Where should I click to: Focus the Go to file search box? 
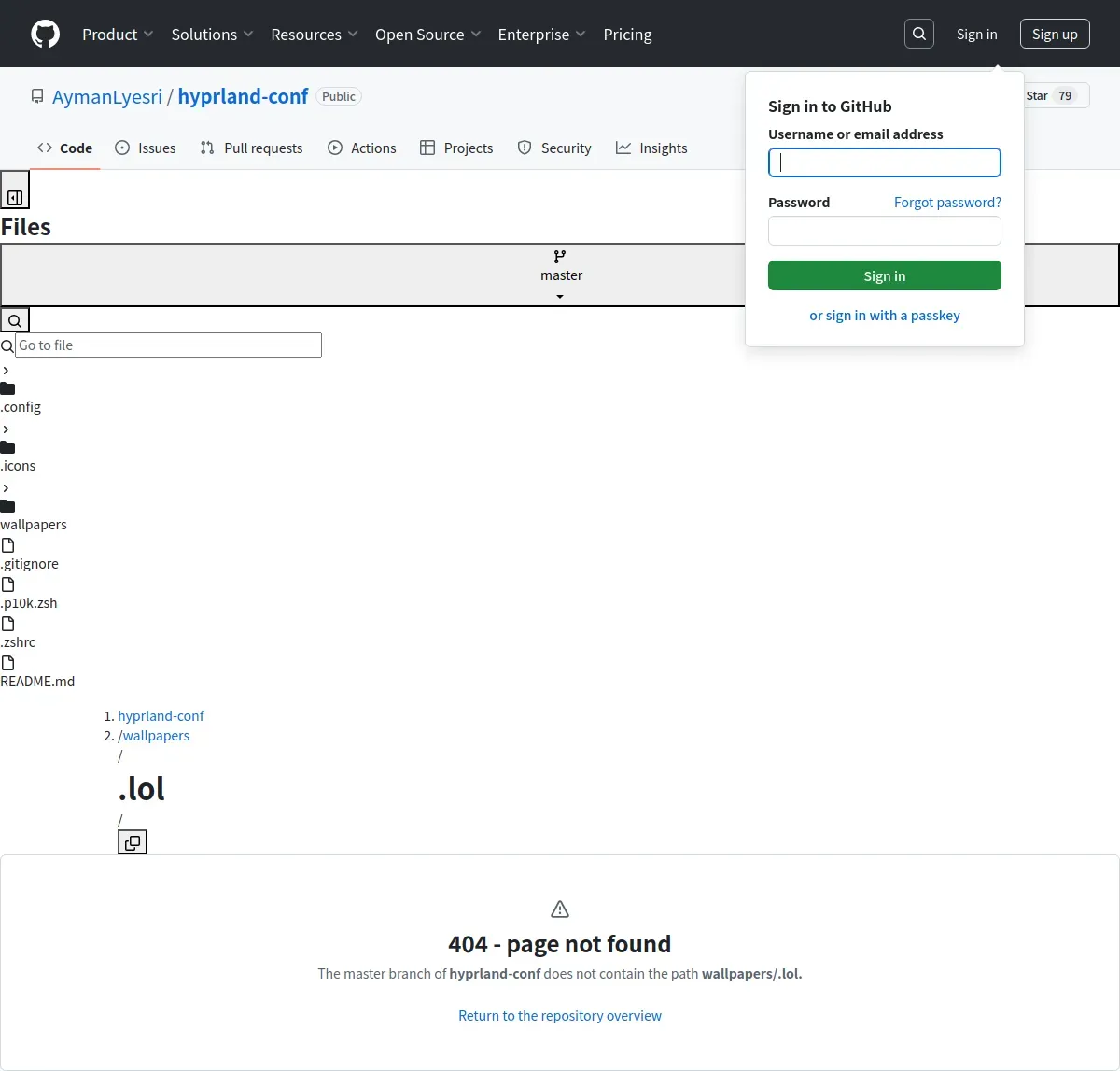tap(168, 345)
